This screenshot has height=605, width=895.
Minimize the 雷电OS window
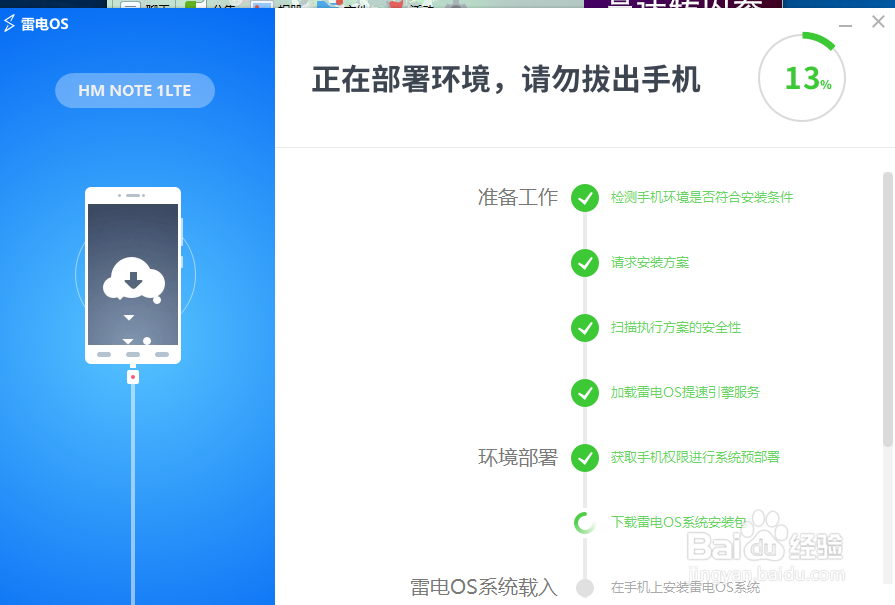tap(845, 25)
